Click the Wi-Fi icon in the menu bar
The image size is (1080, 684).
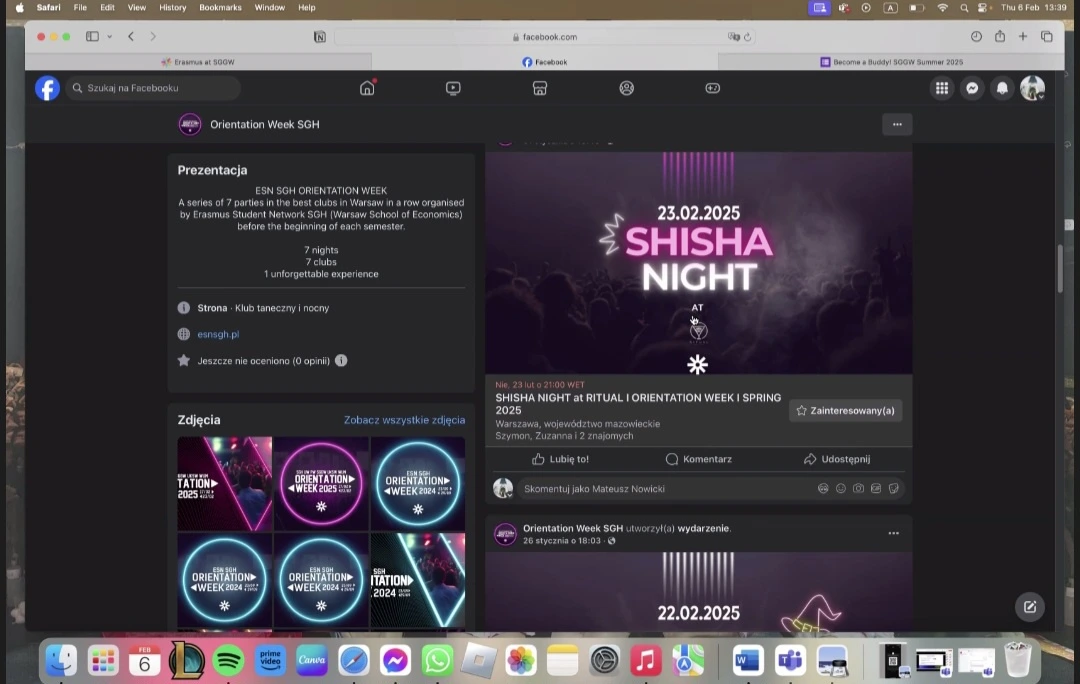[942, 8]
